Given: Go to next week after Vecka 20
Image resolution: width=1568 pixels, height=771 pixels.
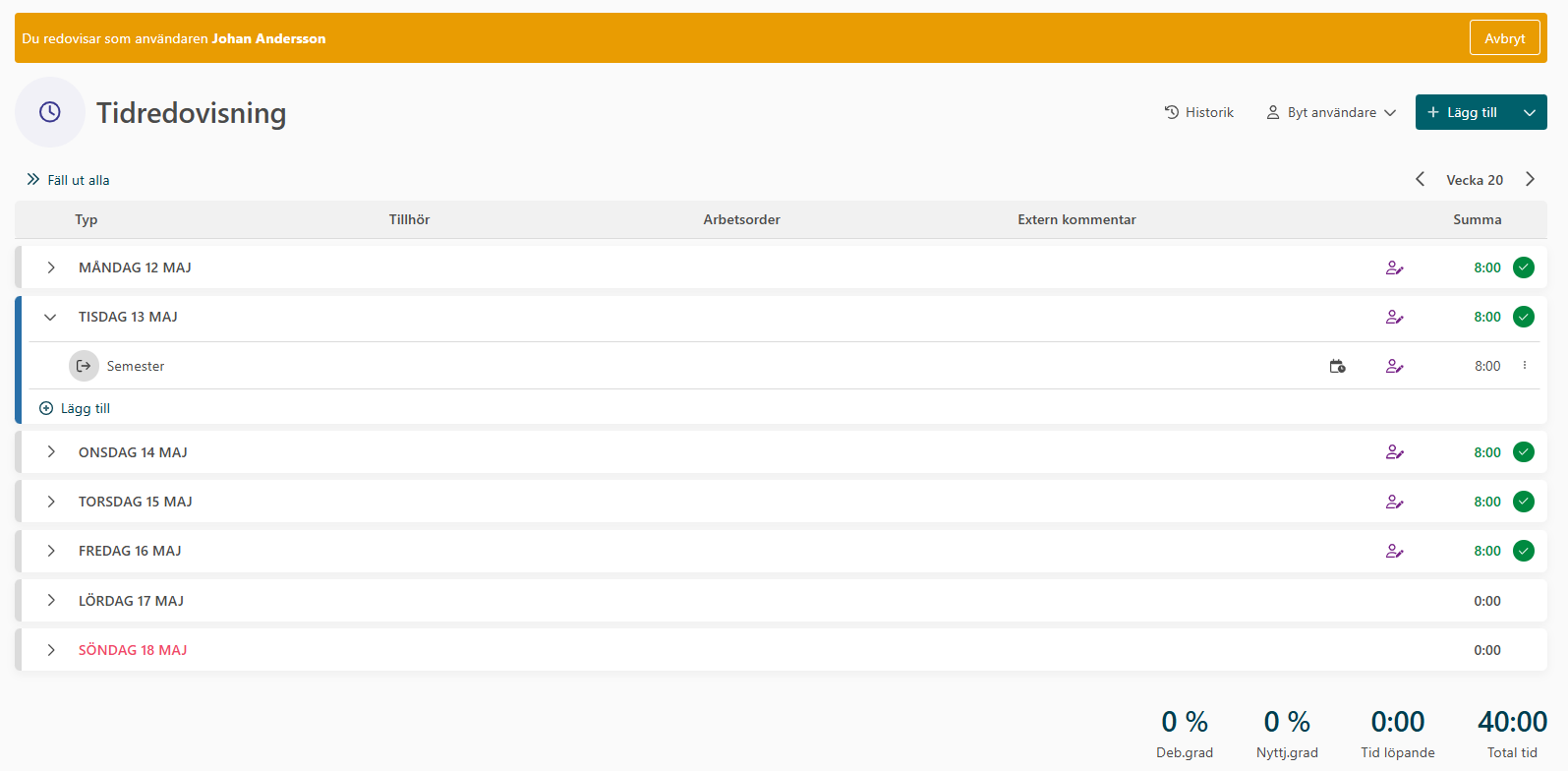Looking at the screenshot, I should [1530, 179].
